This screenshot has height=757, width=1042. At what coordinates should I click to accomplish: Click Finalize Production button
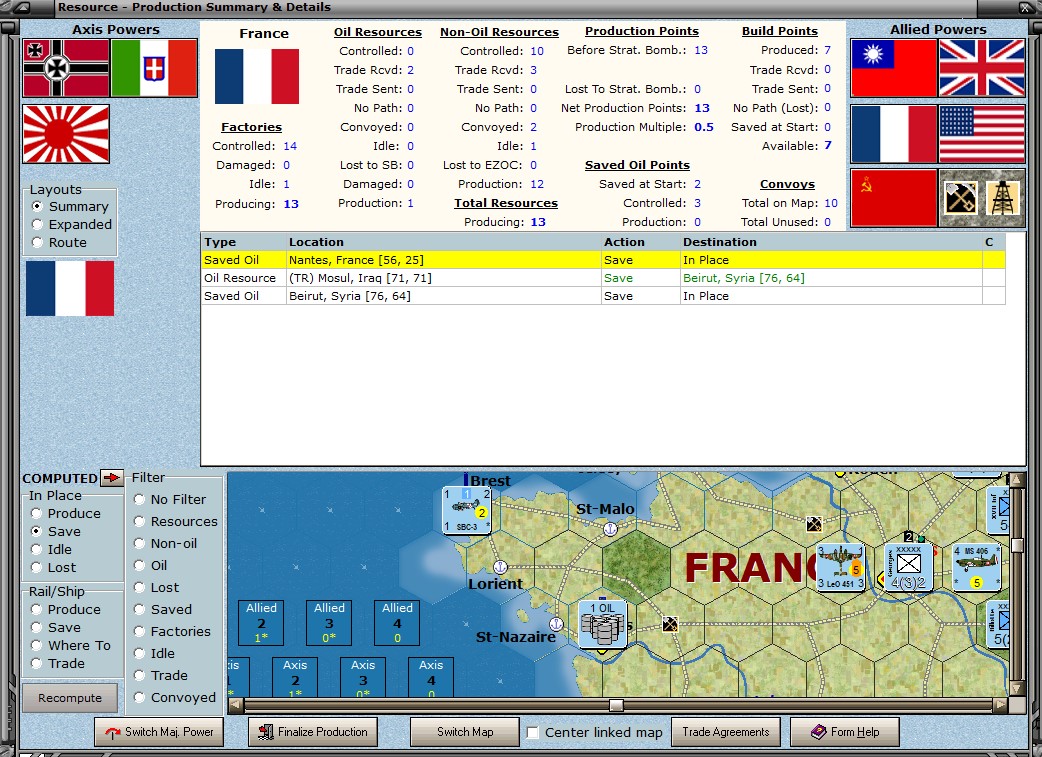click(x=313, y=732)
